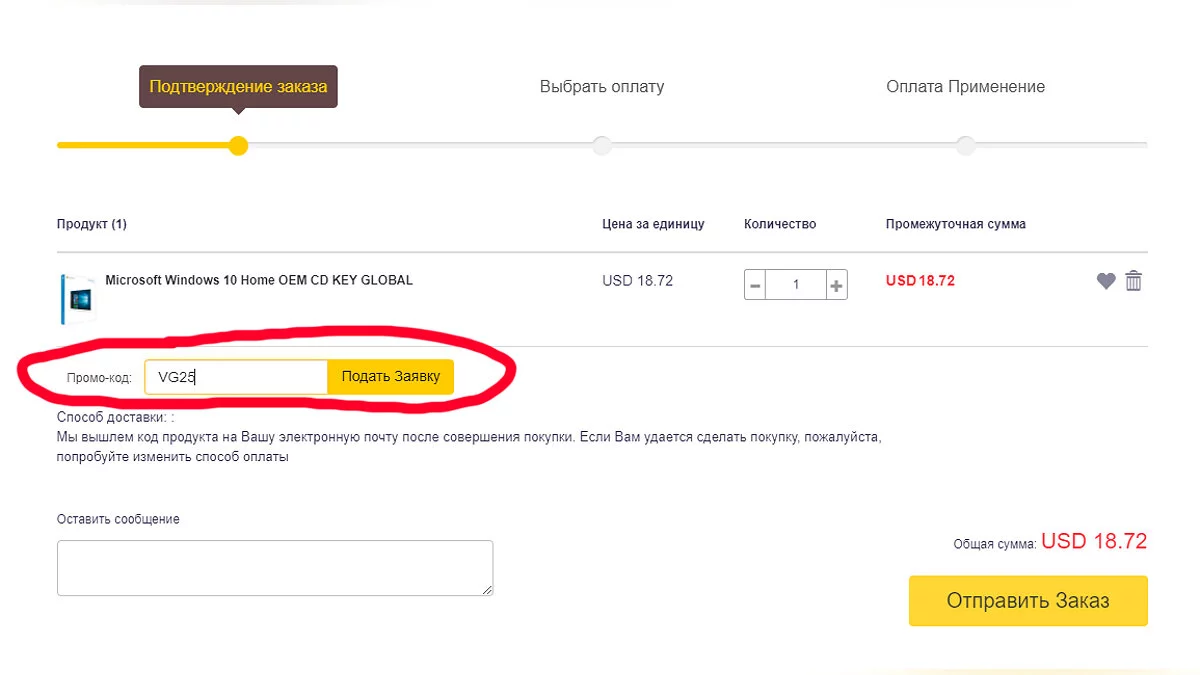Image resolution: width=1200 pixels, height=675 pixels.
Task: Click the quantity field showing 1
Action: point(796,285)
